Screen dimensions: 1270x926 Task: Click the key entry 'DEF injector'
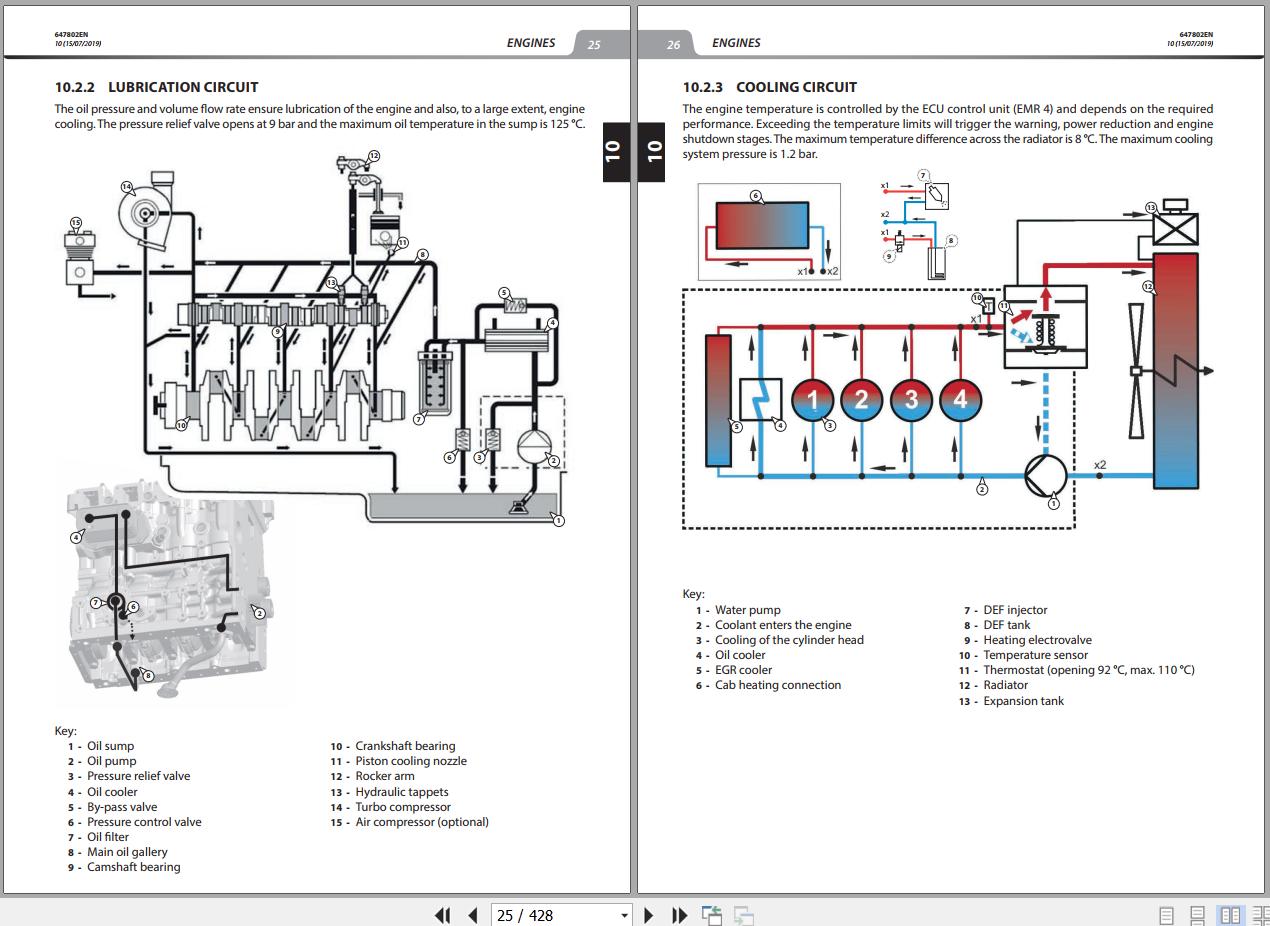(x=1015, y=610)
